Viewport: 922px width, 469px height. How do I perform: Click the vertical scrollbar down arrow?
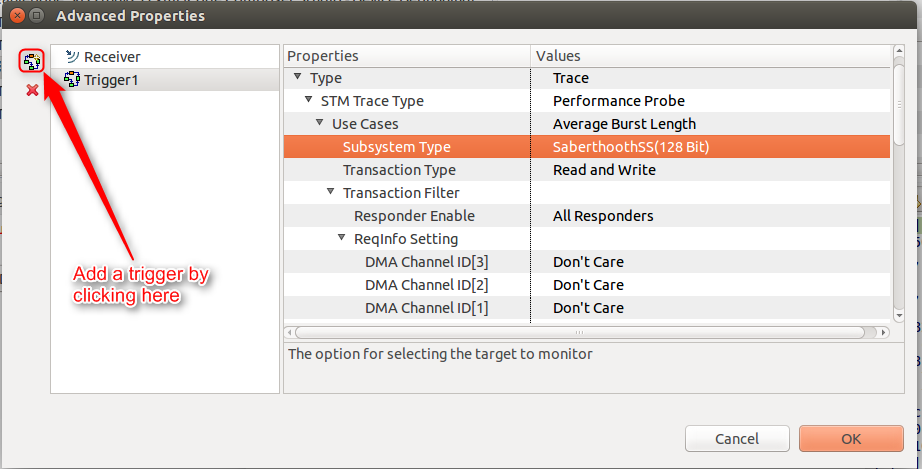point(898,316)
